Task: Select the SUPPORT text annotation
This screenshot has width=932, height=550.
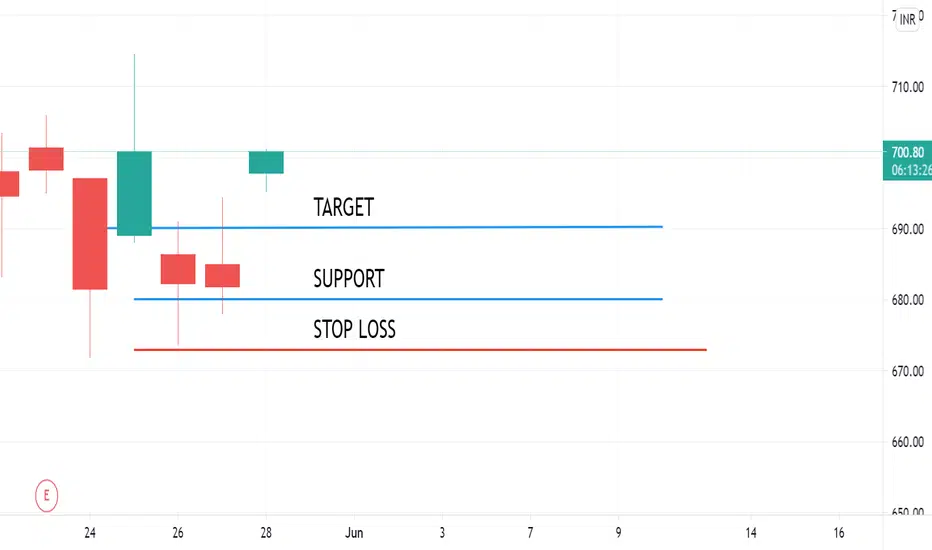Action: click(x=349, y=278)
